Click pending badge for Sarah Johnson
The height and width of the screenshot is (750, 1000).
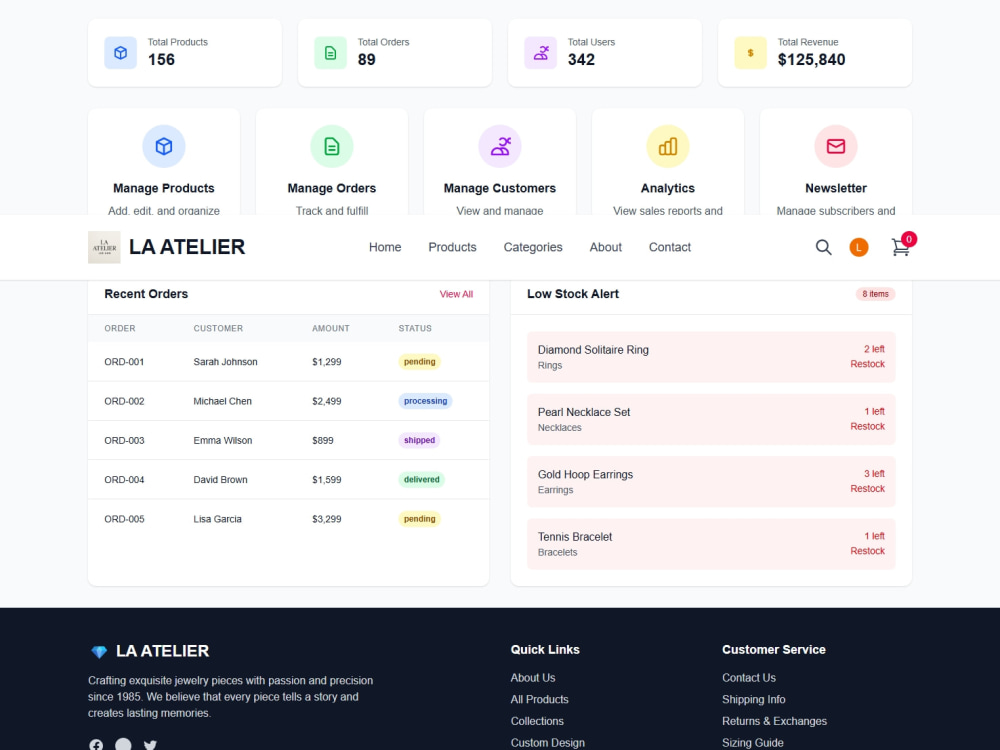point(420,362)
